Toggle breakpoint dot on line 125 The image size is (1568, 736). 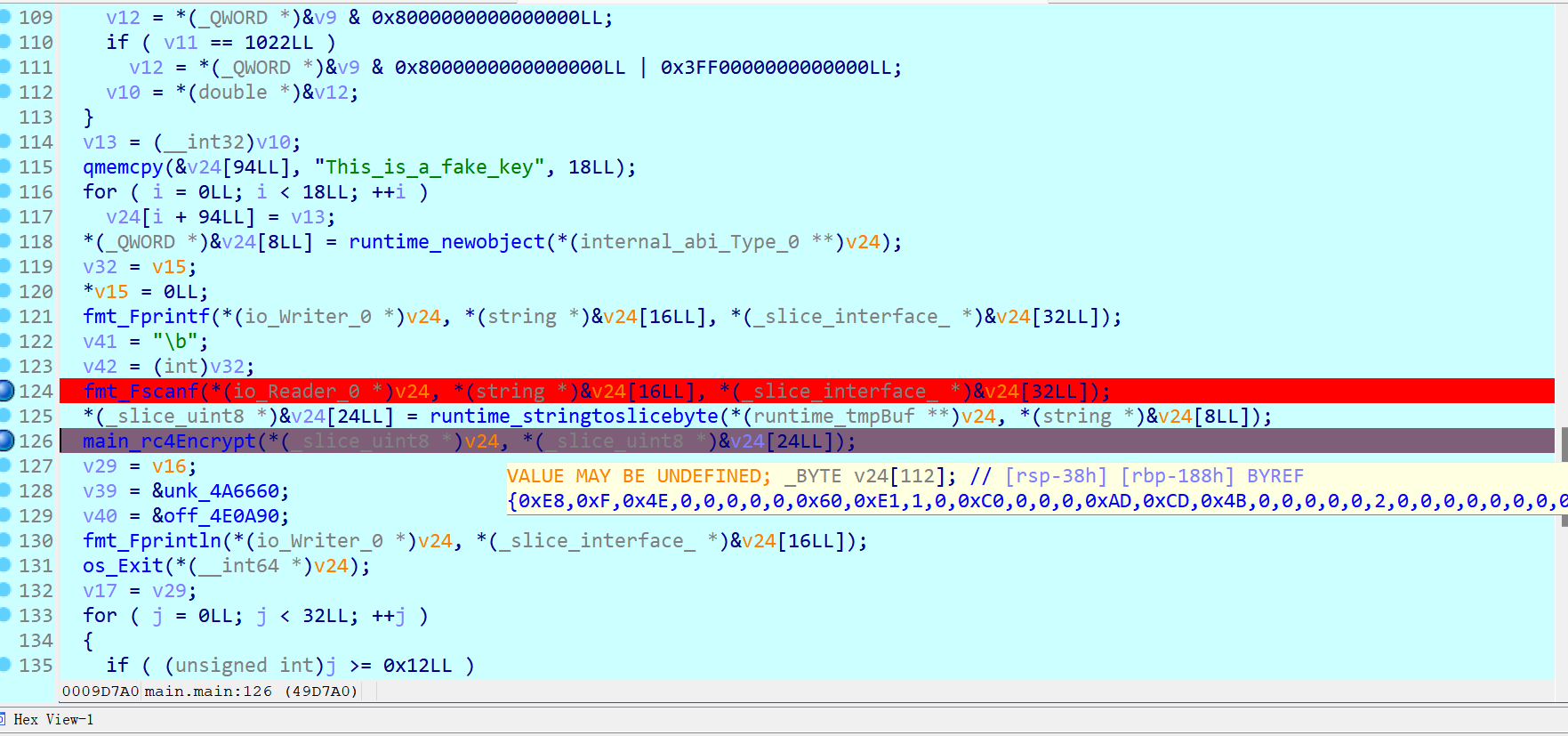click(5, 416)
